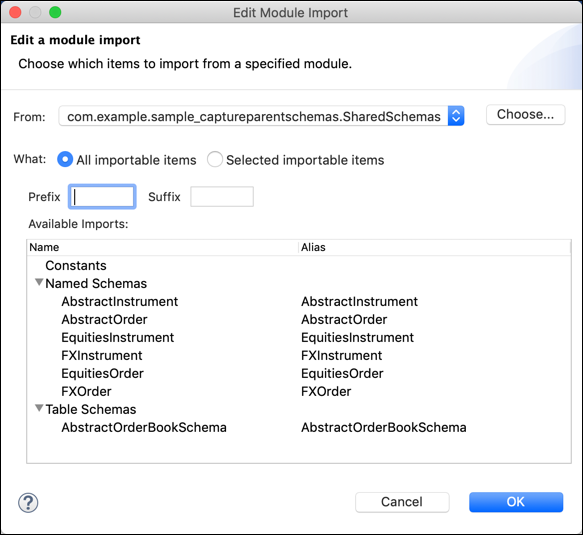Screen dimensions: 583x535
Task: Select the Constants tree item
Action: tap(76, 265)
